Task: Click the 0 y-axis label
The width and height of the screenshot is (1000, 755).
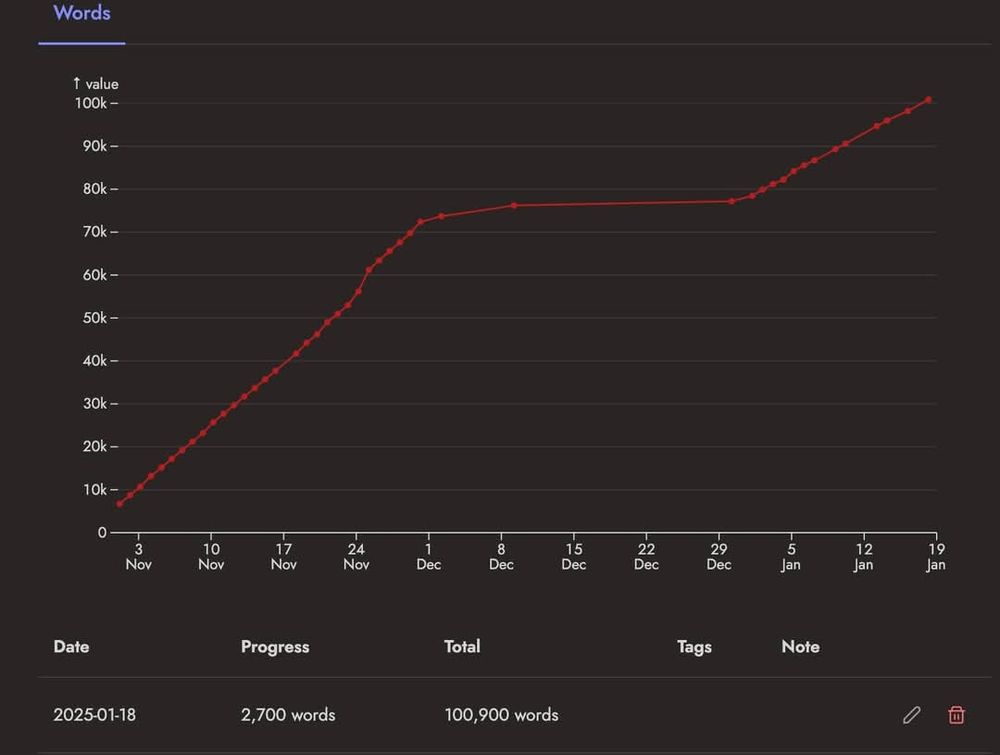Action: (x=102, y=532)
